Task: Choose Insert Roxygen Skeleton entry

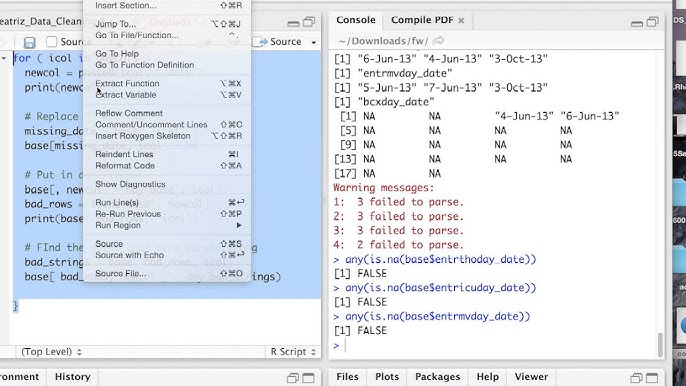Action: tap(167, 136)
